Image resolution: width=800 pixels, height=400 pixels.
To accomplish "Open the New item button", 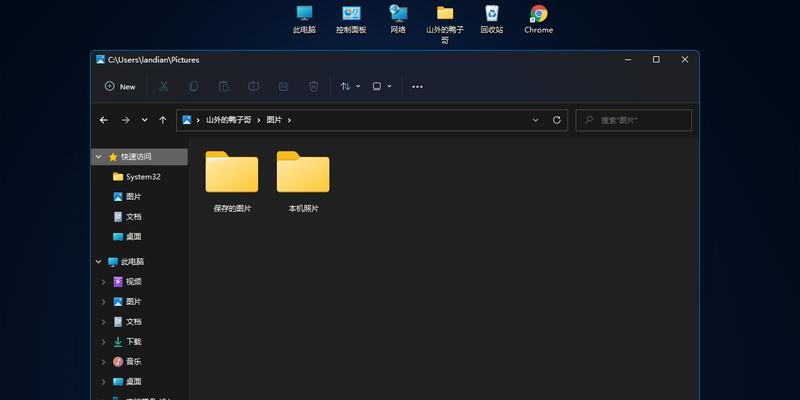I will tap(120, 87).
